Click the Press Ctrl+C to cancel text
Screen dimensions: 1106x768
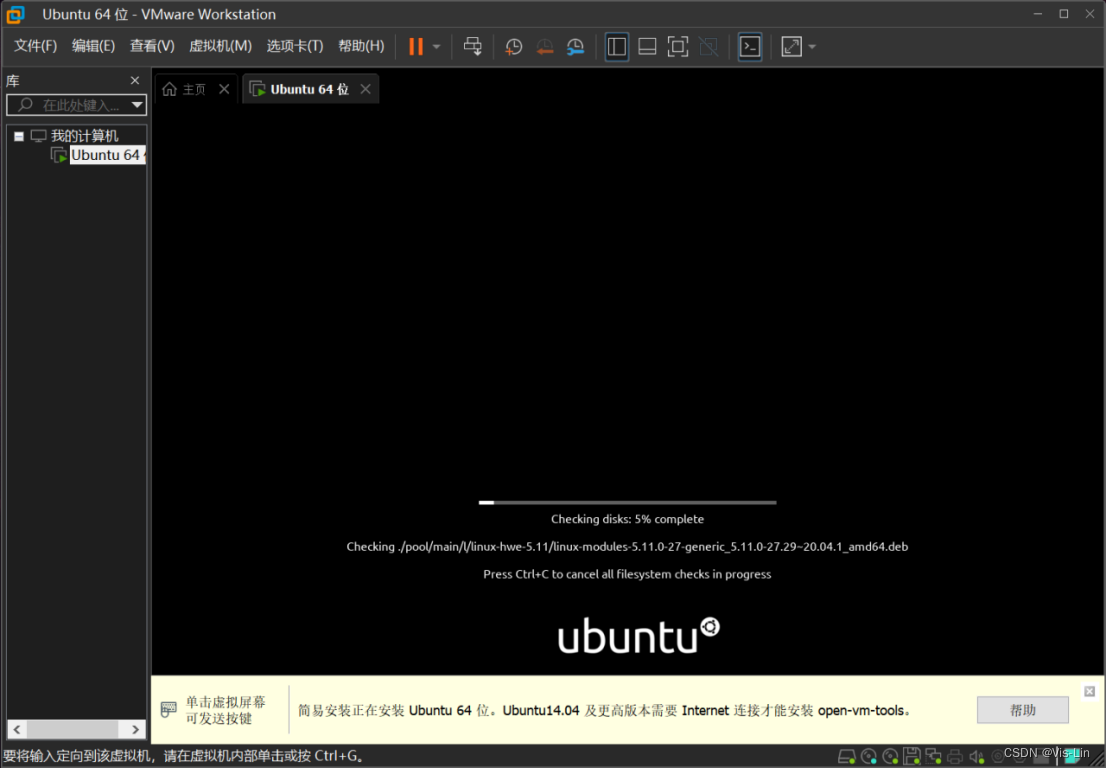[x=627, y=574]
